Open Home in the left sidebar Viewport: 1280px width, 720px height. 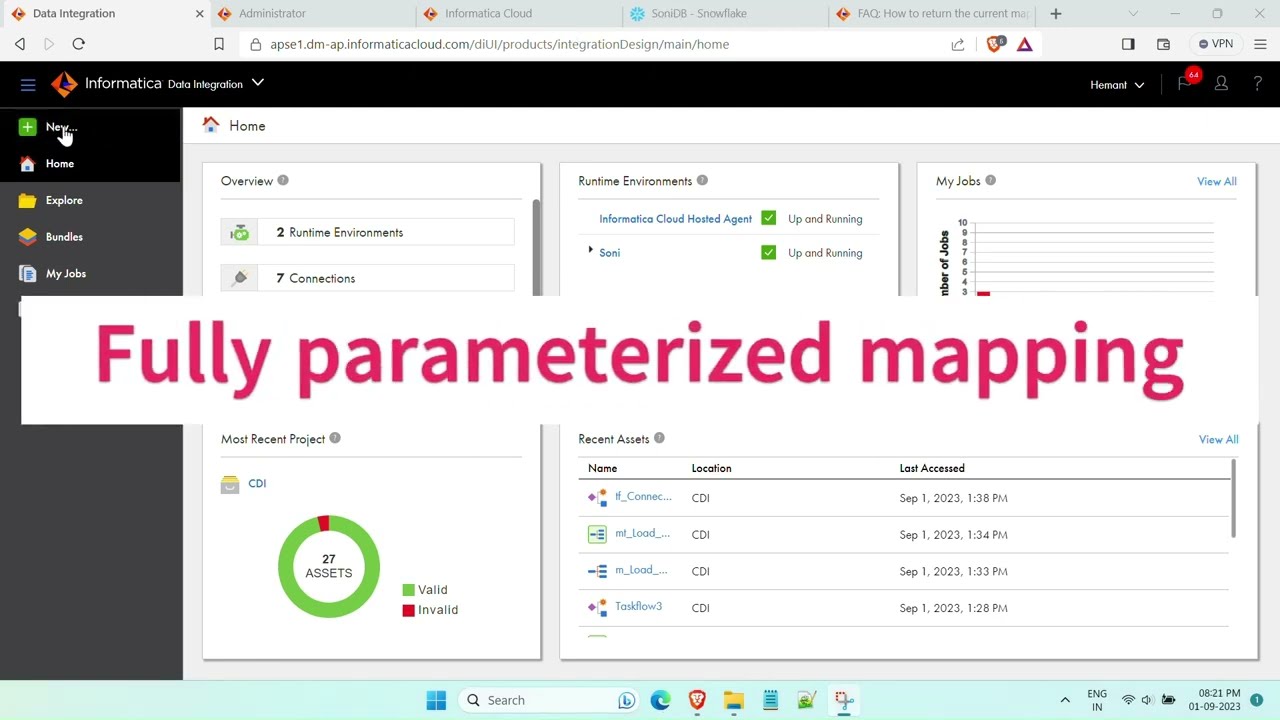[59, 164]
